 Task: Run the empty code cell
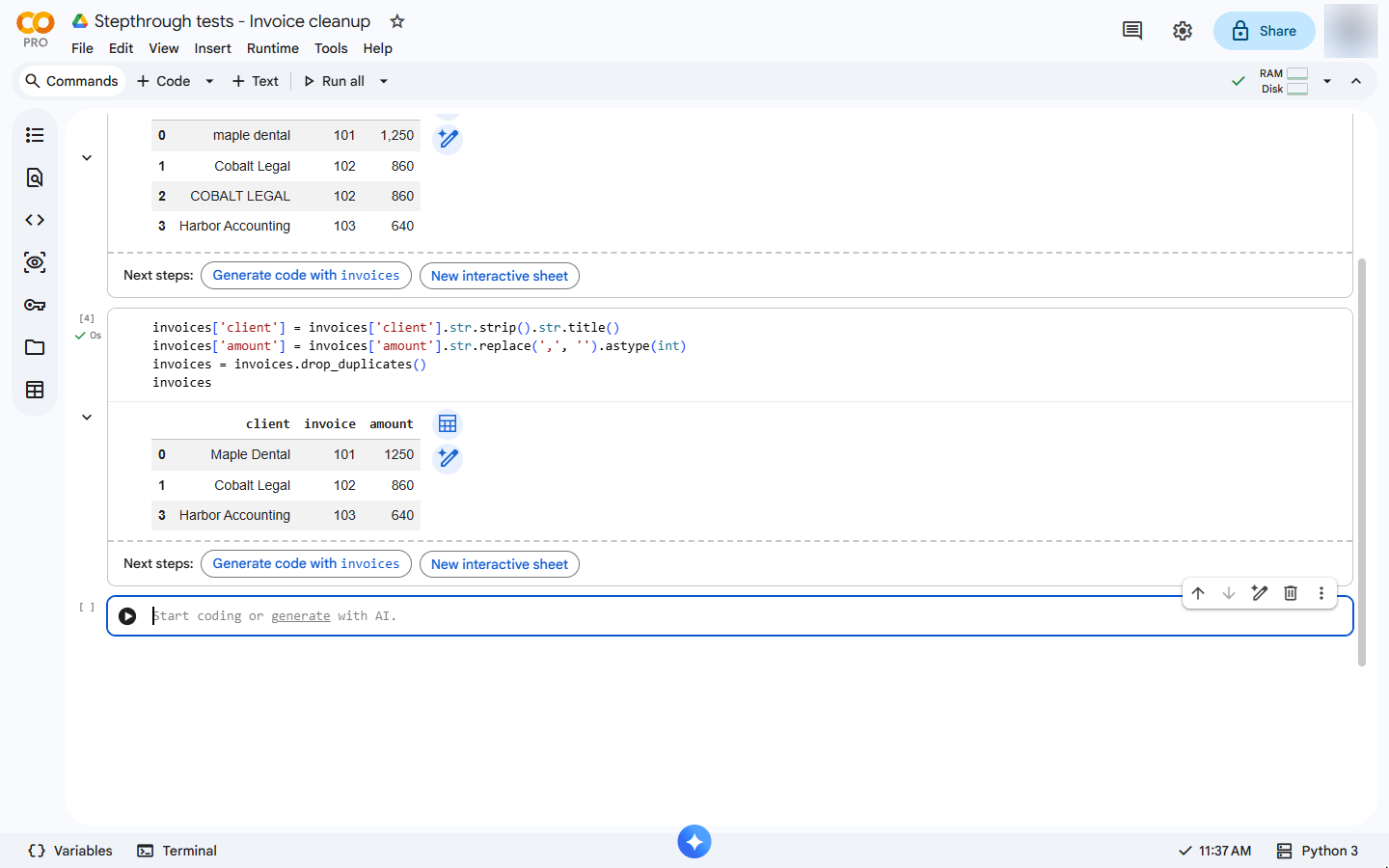(127, 616)
